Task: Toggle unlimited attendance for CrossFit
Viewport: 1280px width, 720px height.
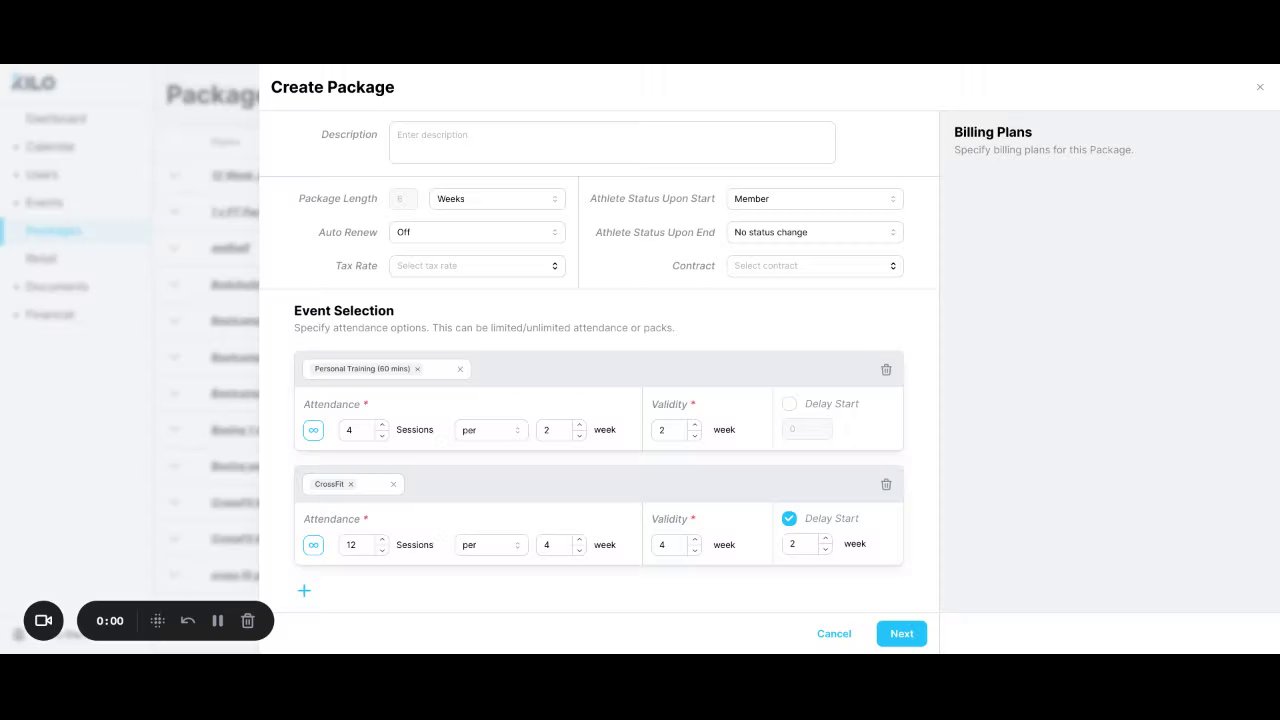Action: coord(313,545)
